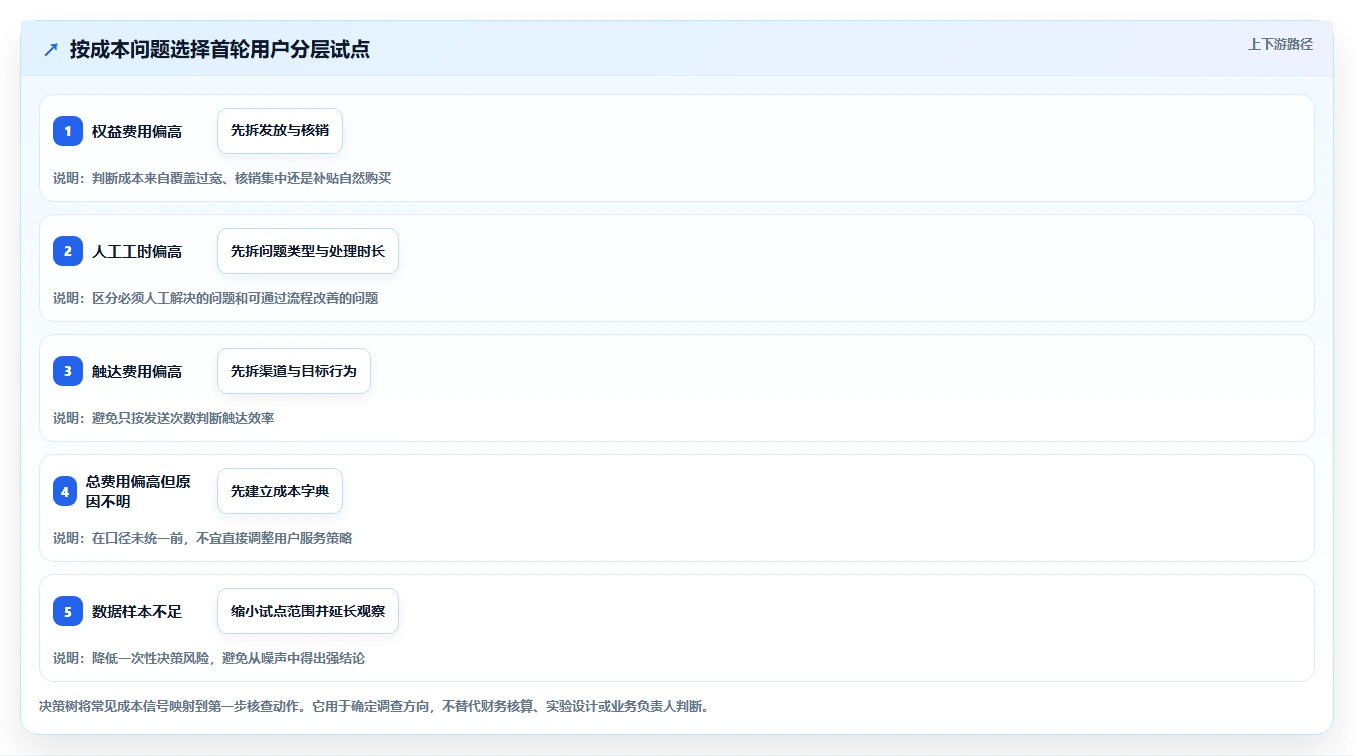Click the 人工工时偏高 condition label

(137, 251)
